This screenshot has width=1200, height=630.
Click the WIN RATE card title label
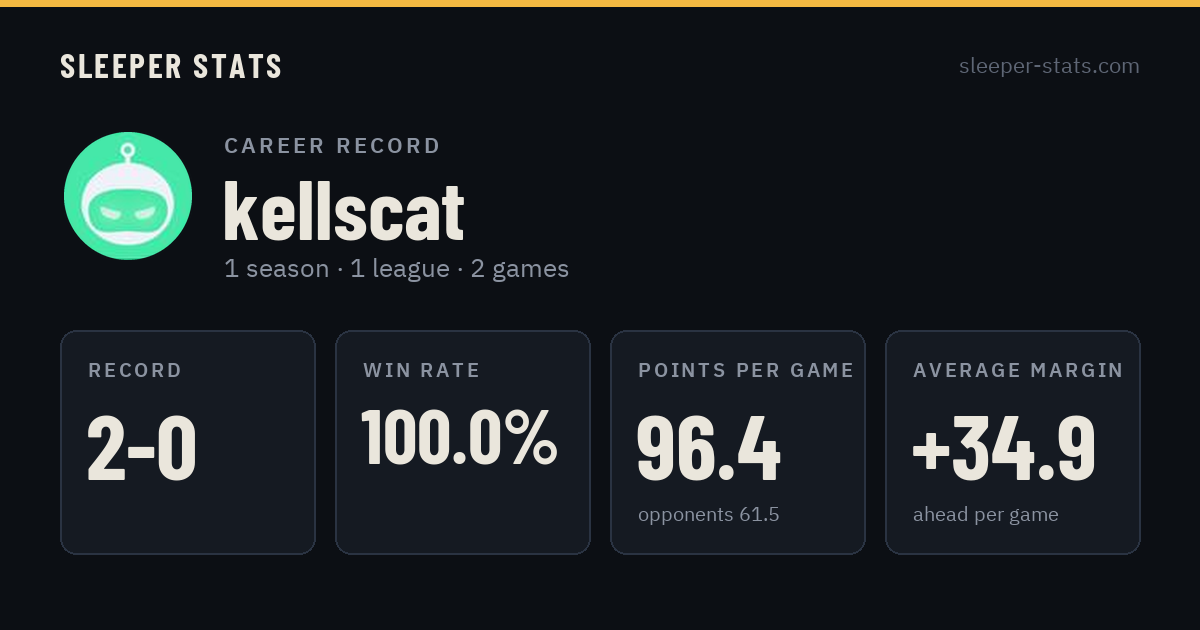tap(422, 371)
